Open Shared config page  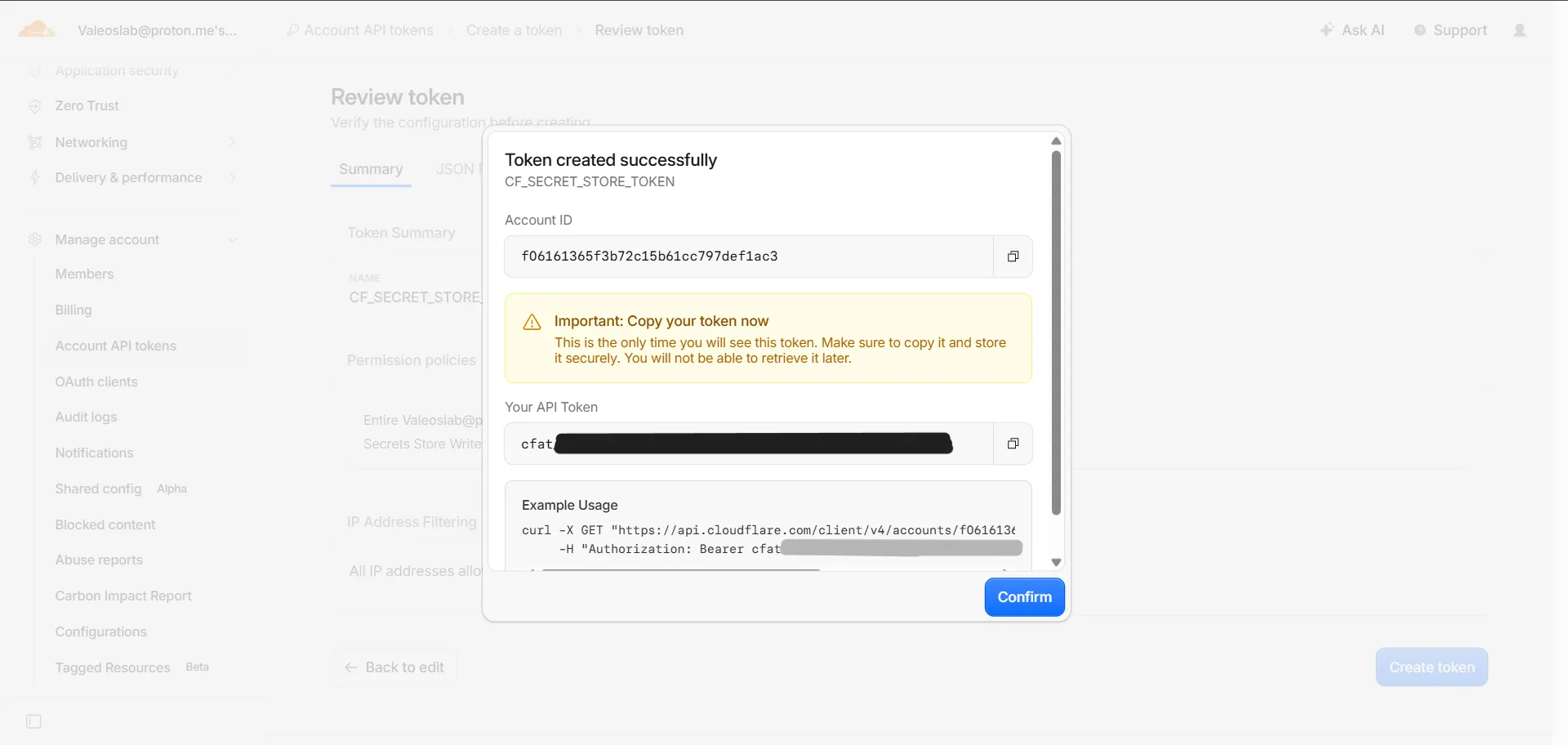point(98,489)
